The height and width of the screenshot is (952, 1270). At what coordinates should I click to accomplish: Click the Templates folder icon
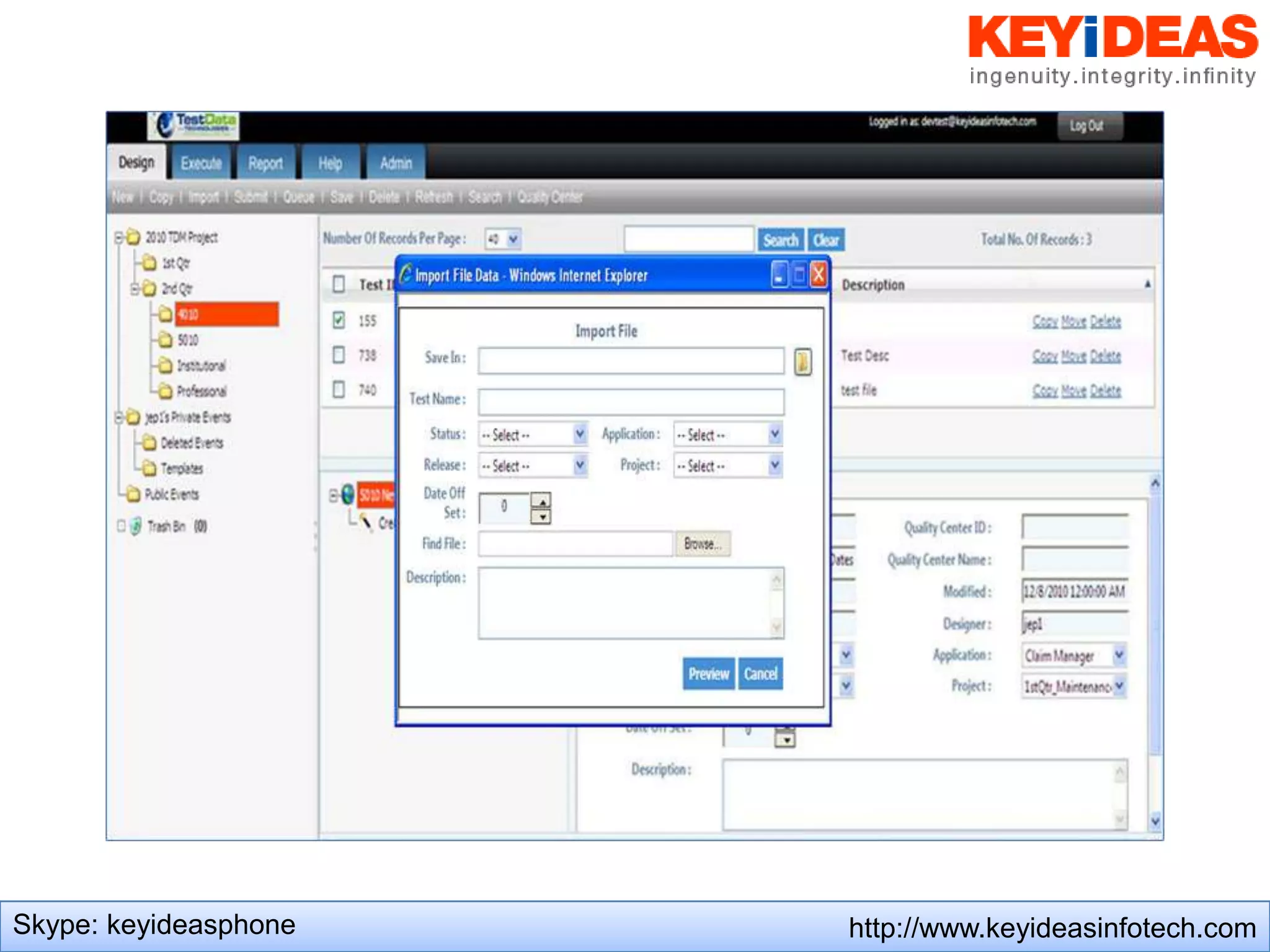click(x=149, y=468)
